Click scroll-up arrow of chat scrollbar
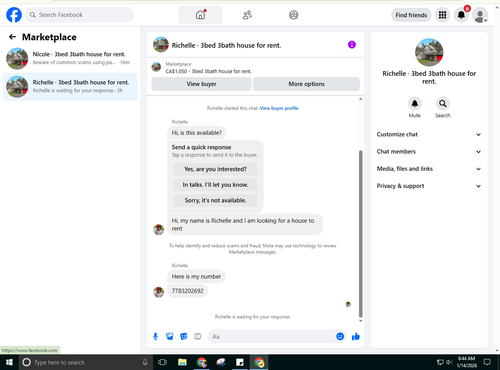Image resolution: width=500 pixels, height=370 pixels. coord(360,99)
